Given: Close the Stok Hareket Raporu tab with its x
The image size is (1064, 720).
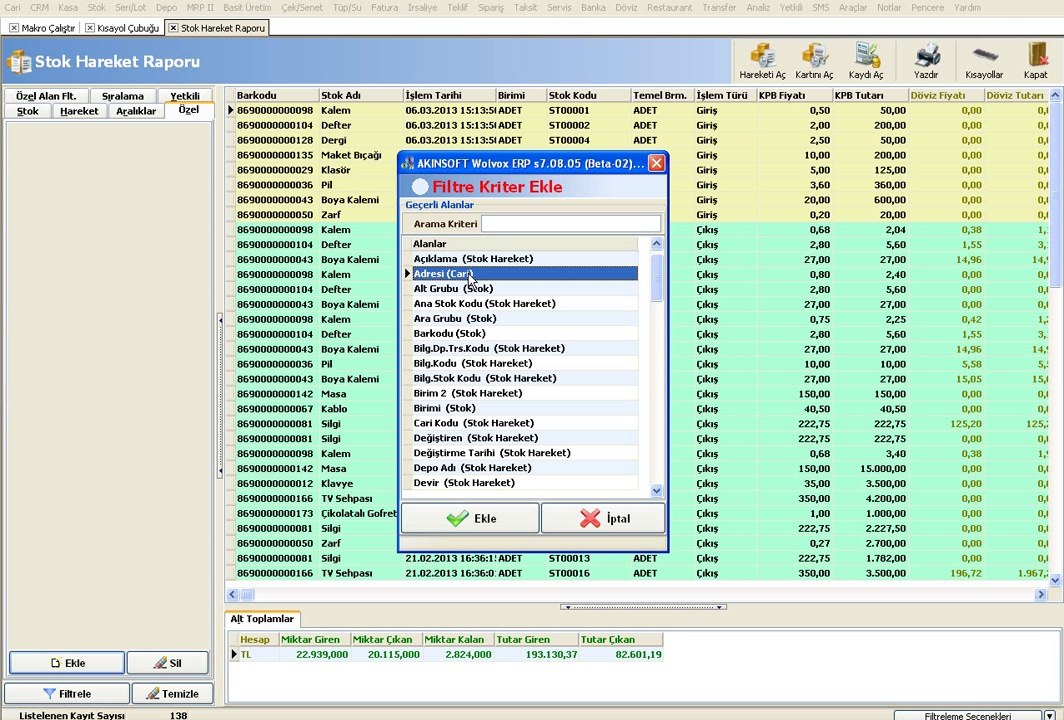Looking at the screenshot, I should [x=173, y=28].
